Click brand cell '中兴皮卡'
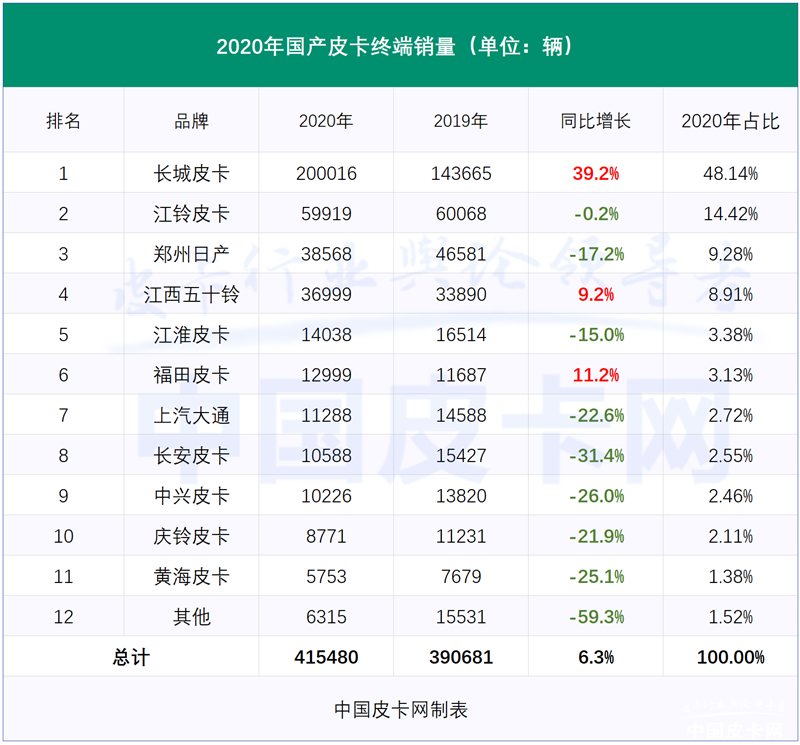This screenshot has height=745, width=800. point(191,496)
